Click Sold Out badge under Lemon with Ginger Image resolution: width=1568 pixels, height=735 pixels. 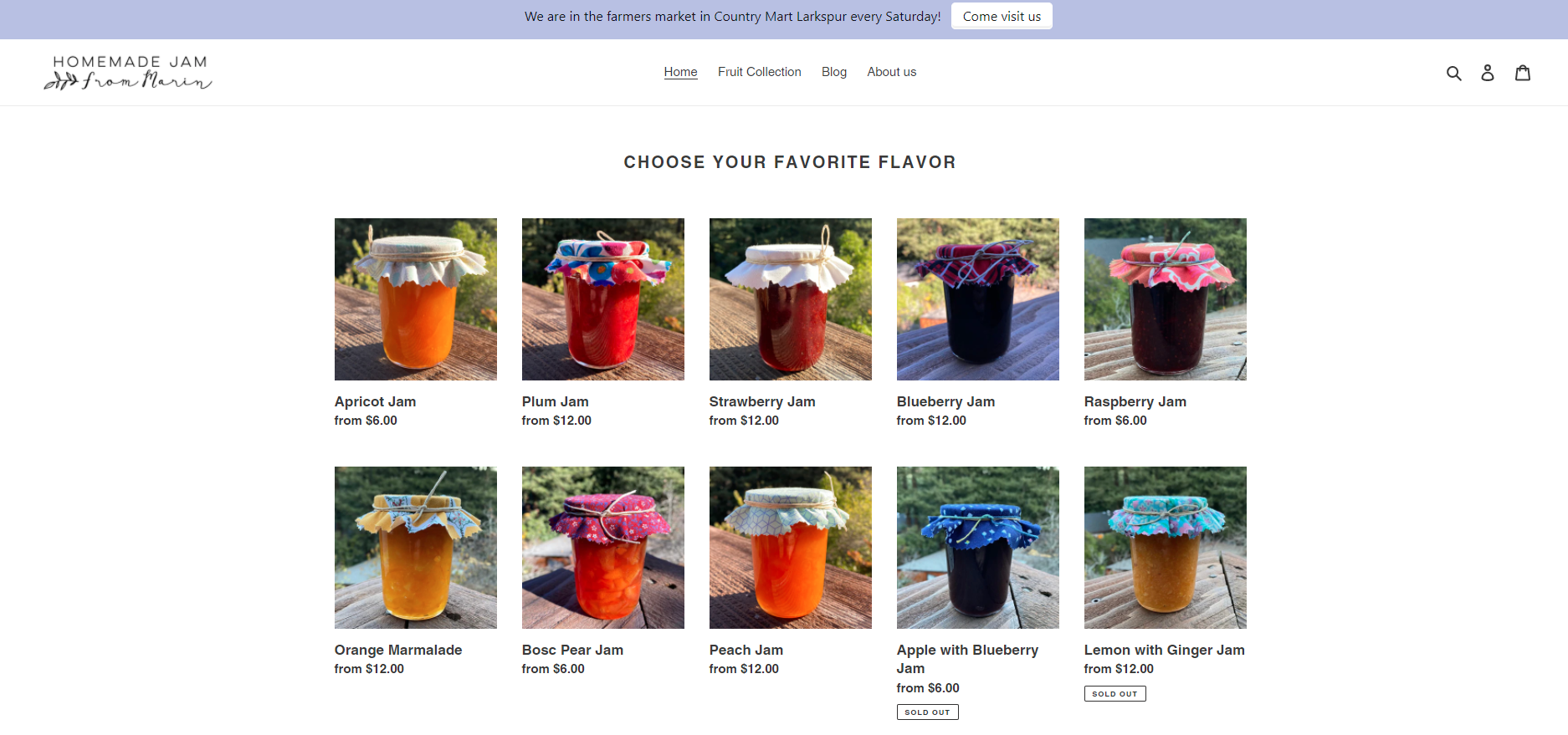(1115, 693)
